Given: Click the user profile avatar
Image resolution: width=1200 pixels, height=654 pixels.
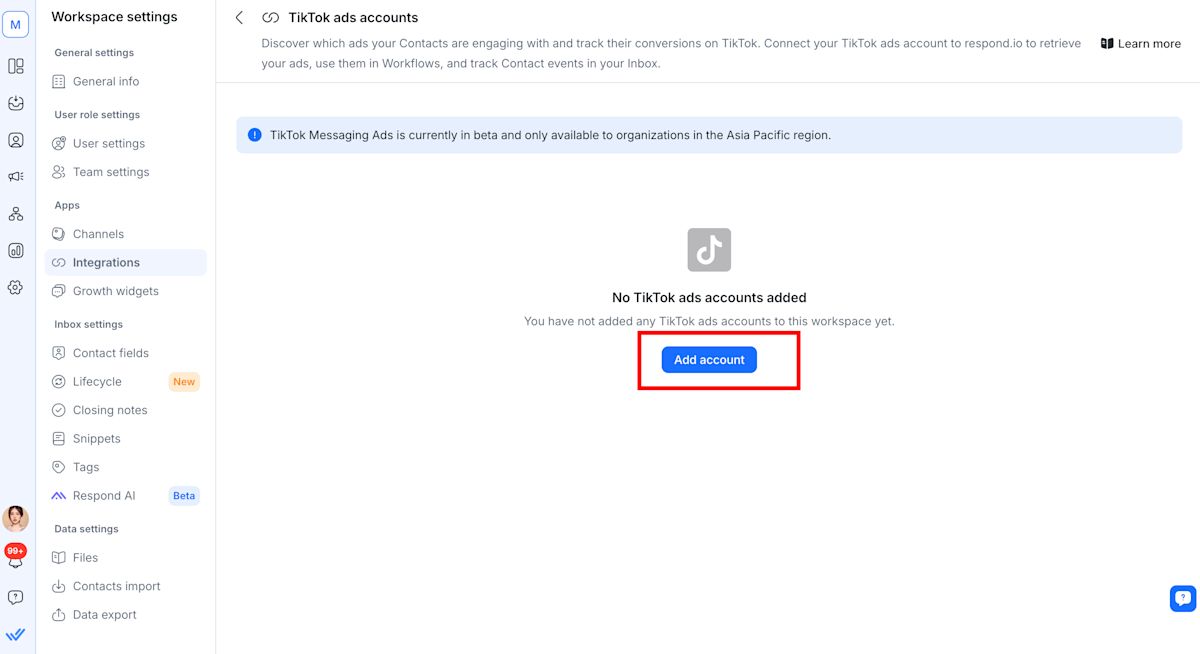Looking at the screenshot, I should point(16,518).
